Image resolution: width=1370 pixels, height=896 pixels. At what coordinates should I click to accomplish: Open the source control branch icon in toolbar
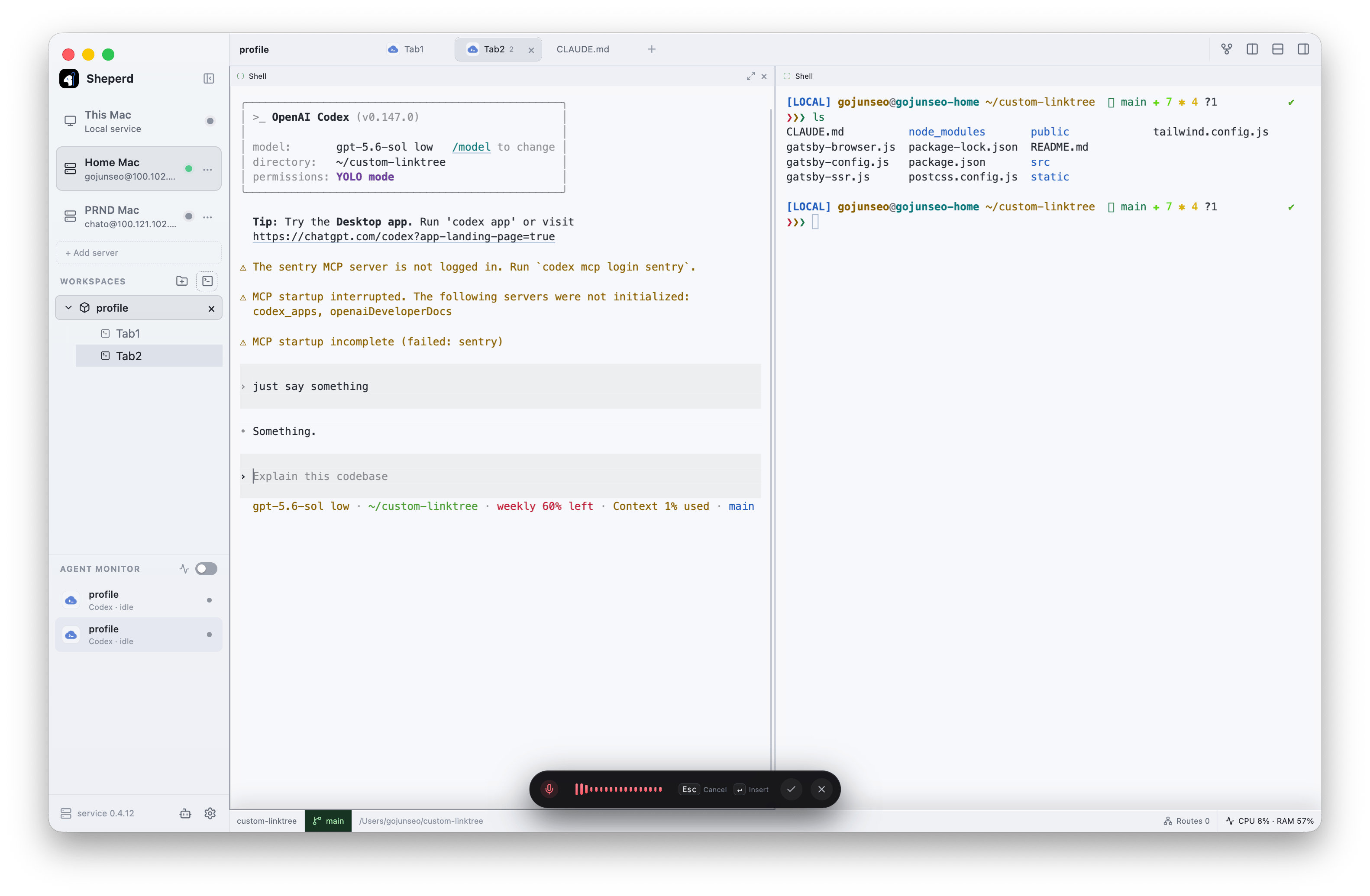click(1227, 49)
